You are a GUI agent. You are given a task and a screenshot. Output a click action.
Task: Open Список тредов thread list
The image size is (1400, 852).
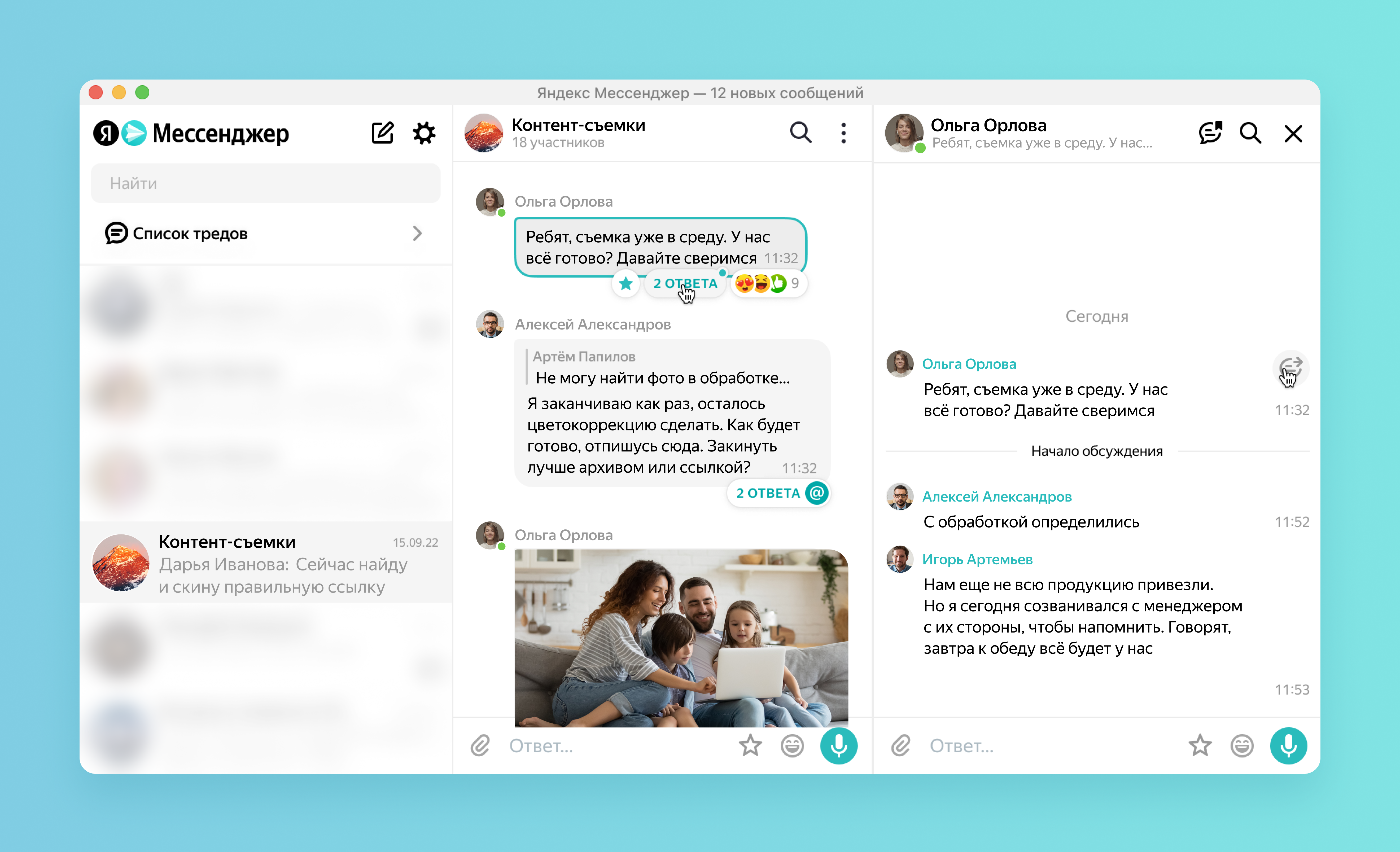point(265,234)
